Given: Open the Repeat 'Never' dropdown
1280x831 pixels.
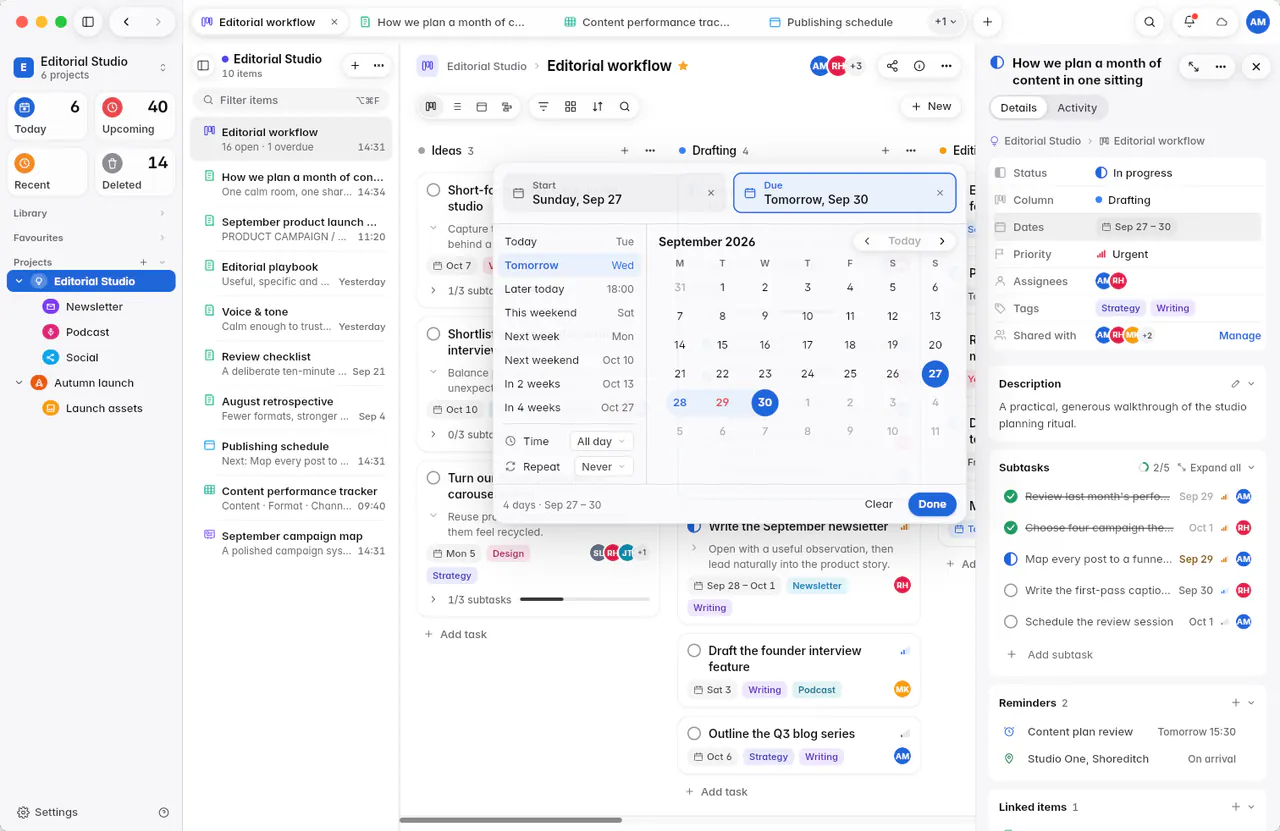Looking at the screenshot, I should 604,467.
